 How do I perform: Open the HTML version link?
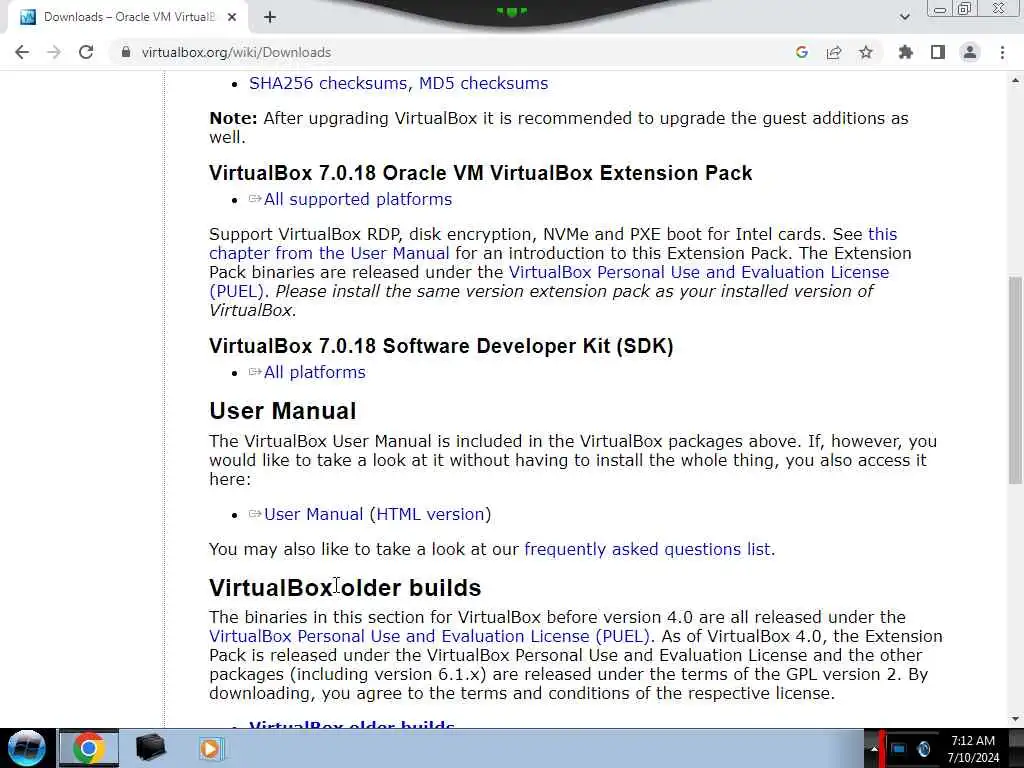[430, 515]
